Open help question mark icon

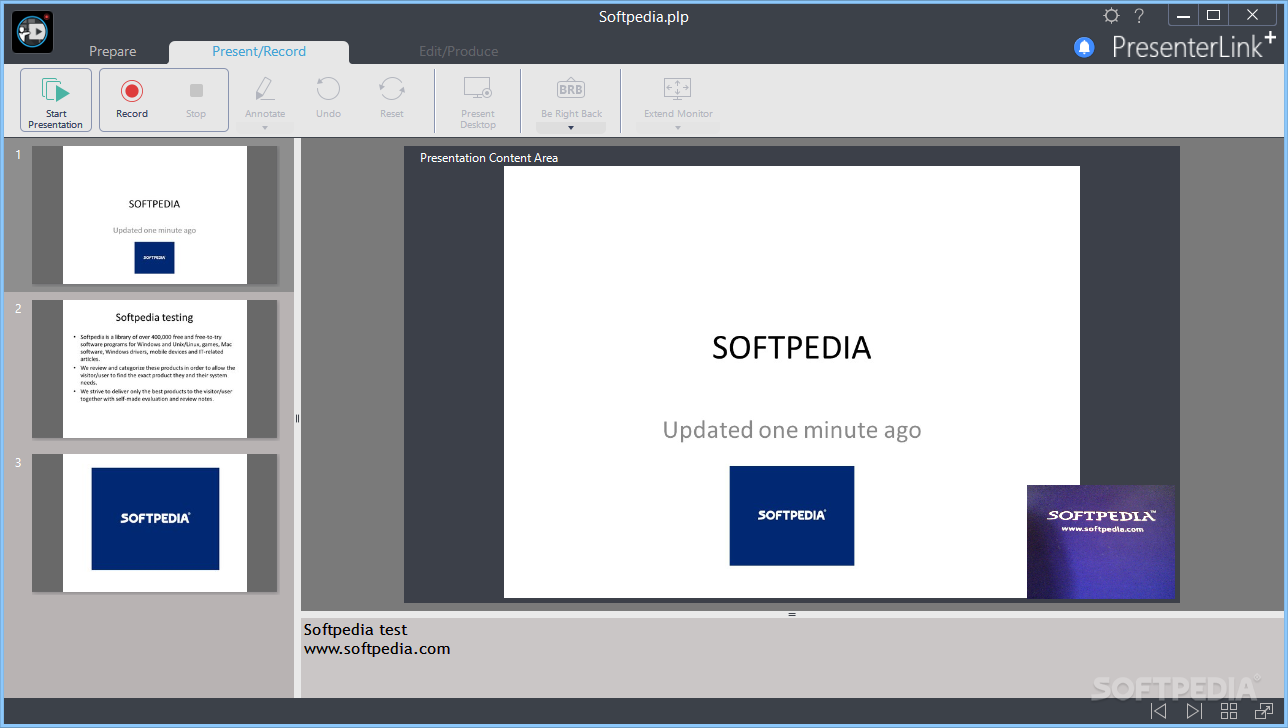[1139, 15]
